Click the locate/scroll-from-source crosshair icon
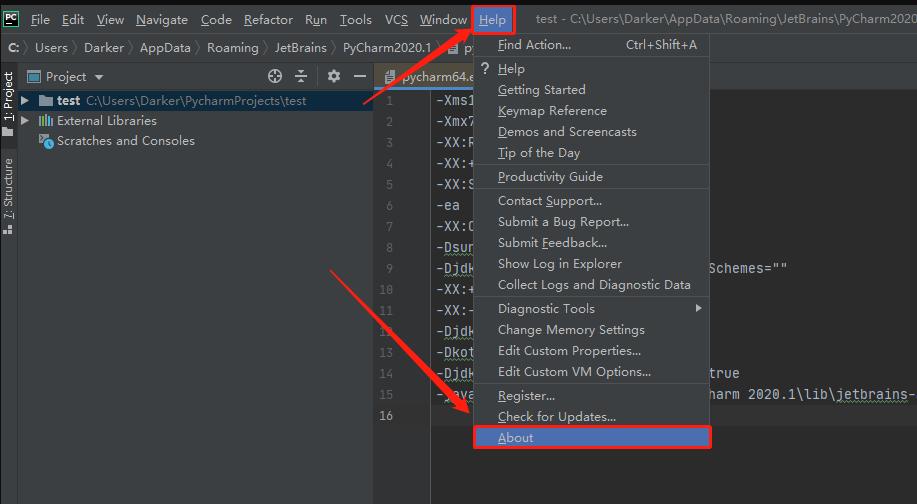The image size is (917, 504). [x=275, y=76]
